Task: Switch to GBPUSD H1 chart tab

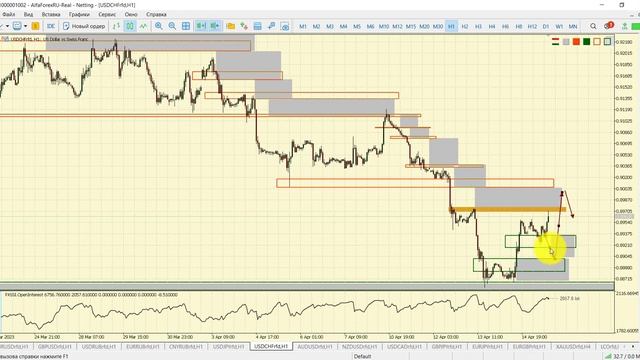Action: (54, 347)
